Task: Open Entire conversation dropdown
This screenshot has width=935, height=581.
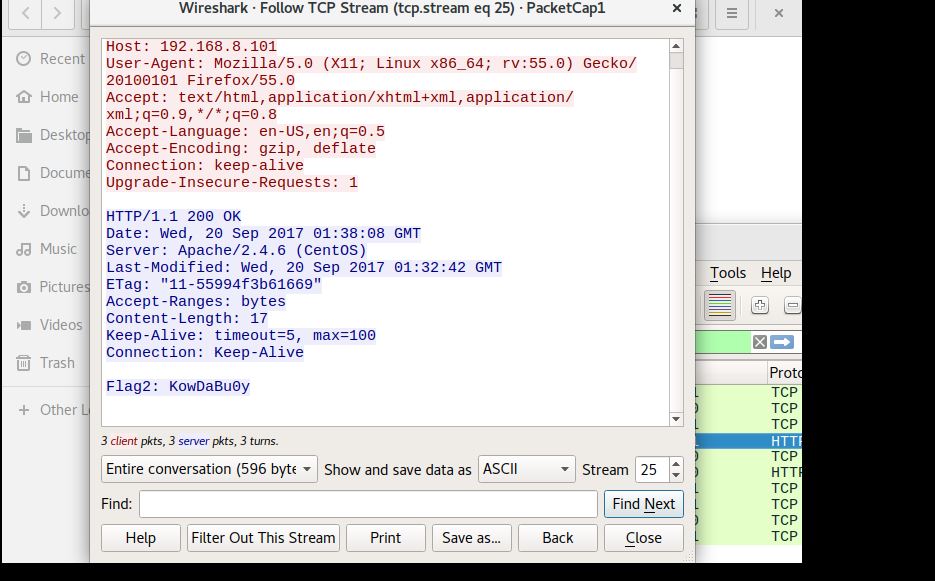Action: (x=209, y=469)
